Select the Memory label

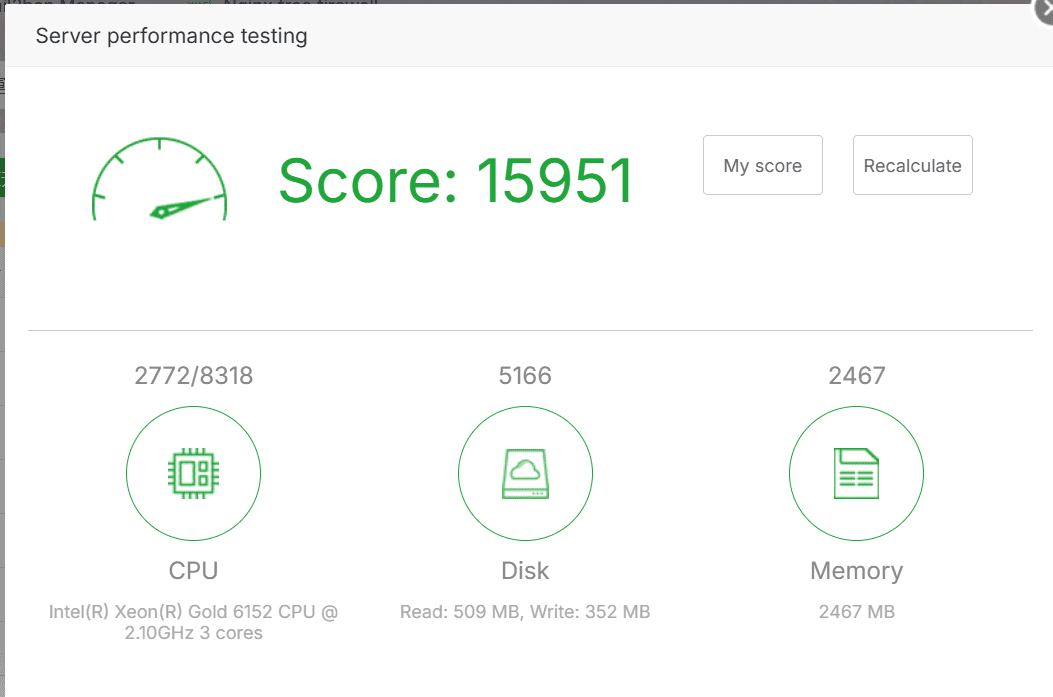click(856, 571)
